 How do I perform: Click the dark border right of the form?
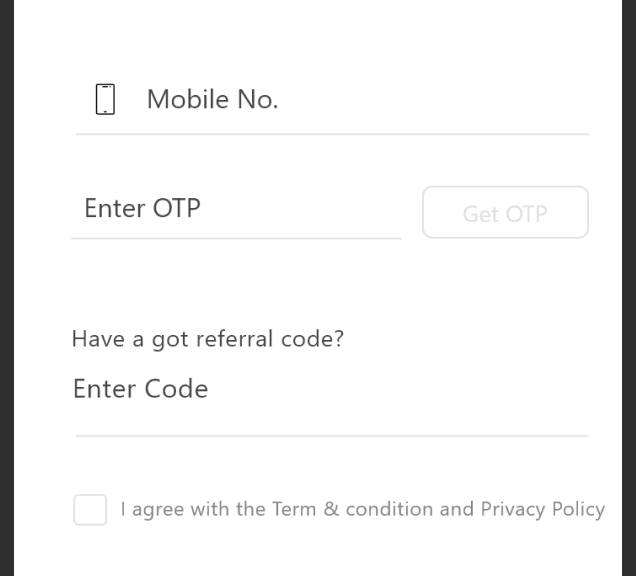point(629,288)
